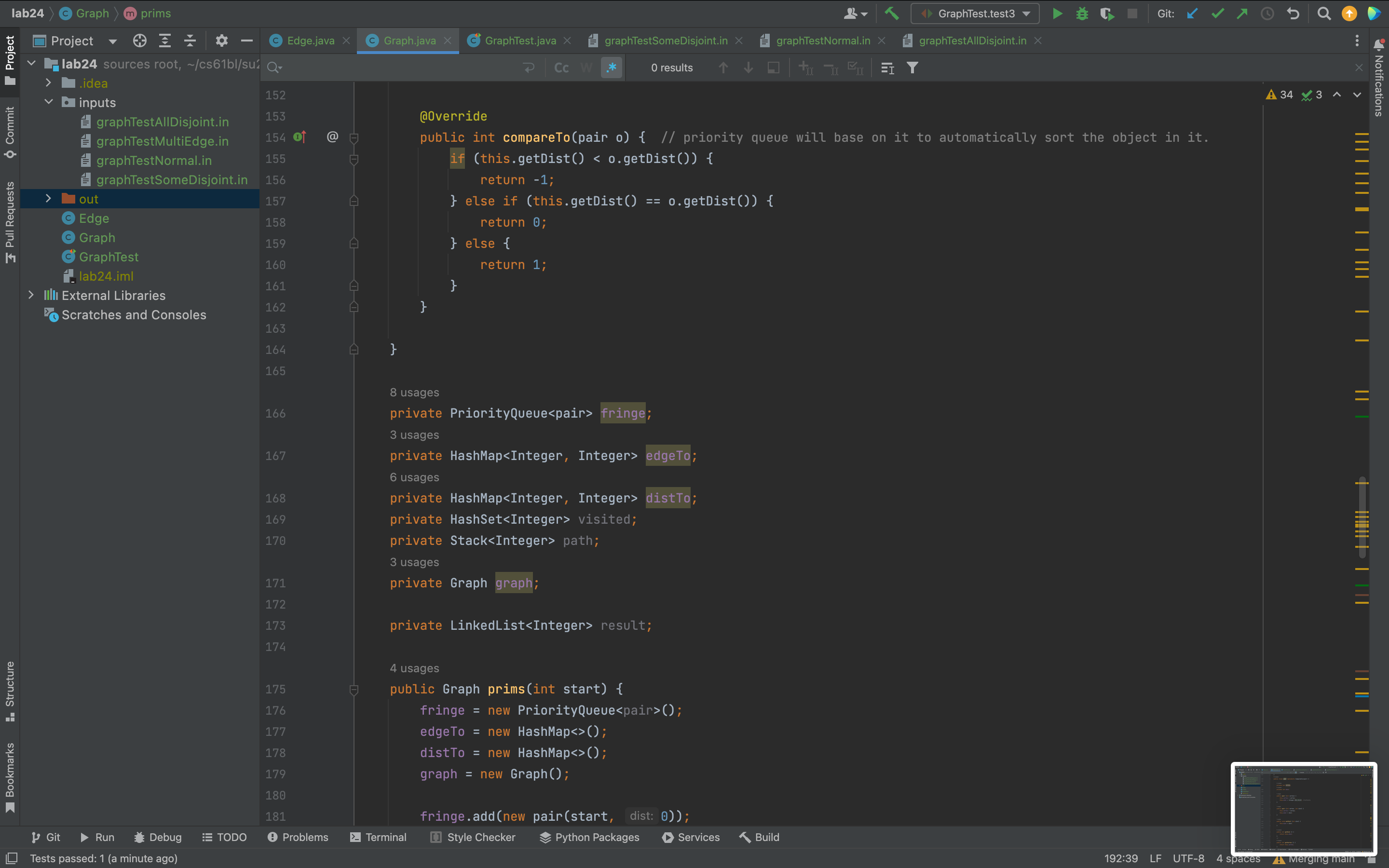Switch to the GraphTest.java tab
1389x868 pixels.
[x=519, y=41]
